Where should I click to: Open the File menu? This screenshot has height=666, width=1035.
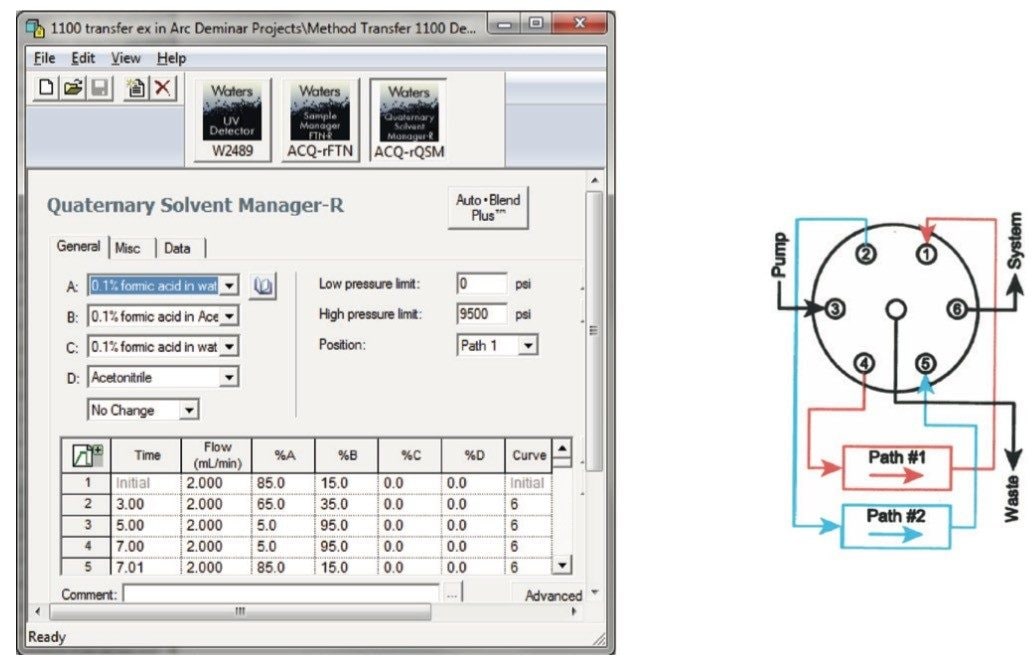[44, 58]
